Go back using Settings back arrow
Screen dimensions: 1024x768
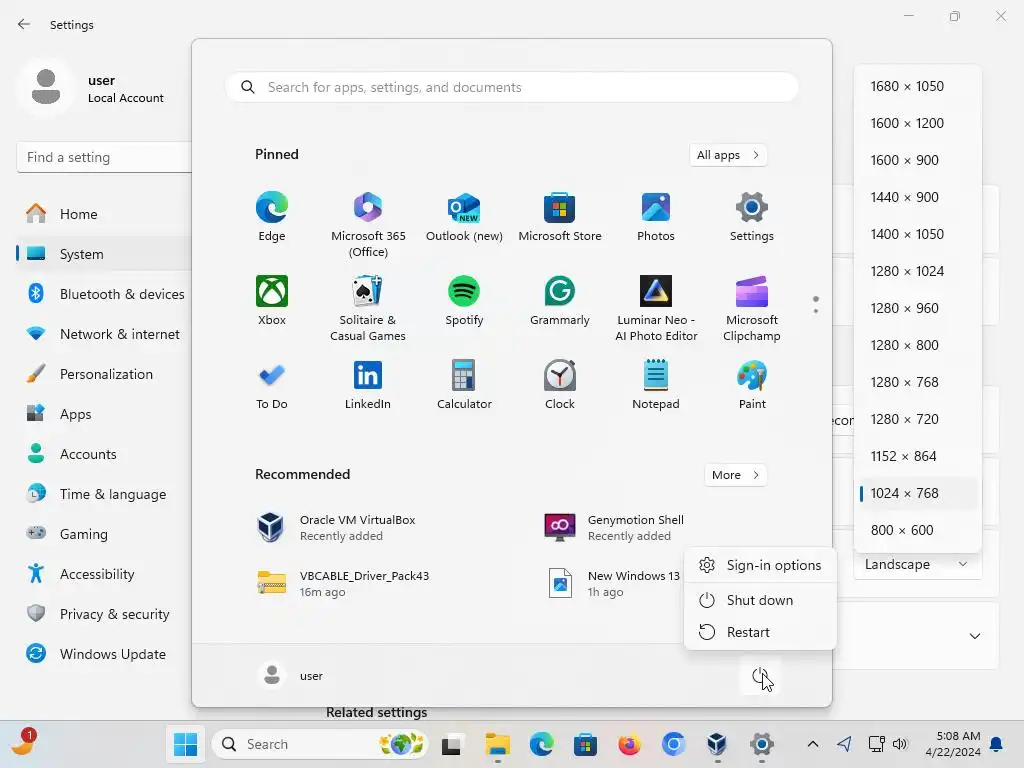24,25
